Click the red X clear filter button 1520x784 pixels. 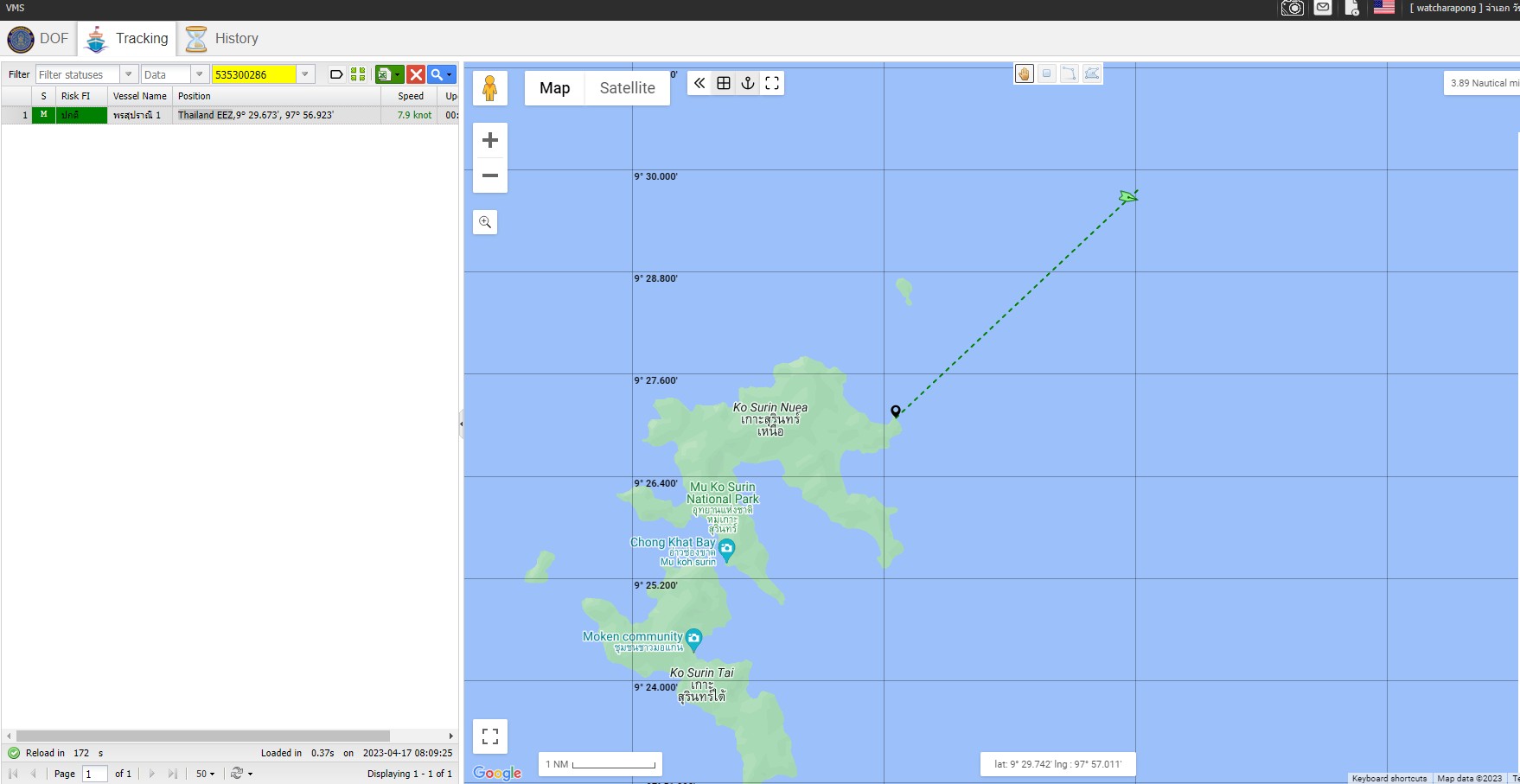pyautogui.click(x=416, y=74)
